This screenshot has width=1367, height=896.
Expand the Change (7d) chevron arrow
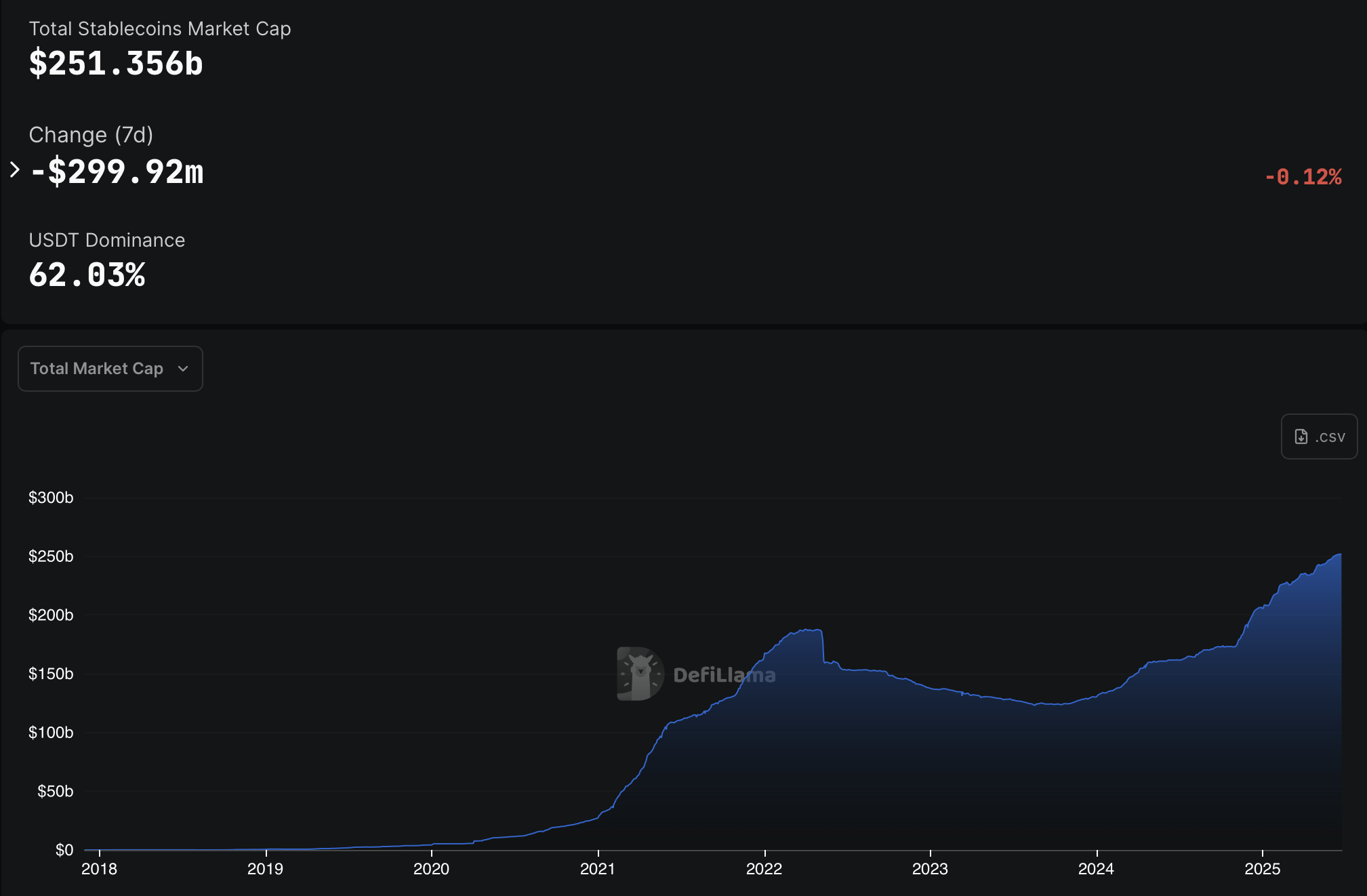(15, 169)
